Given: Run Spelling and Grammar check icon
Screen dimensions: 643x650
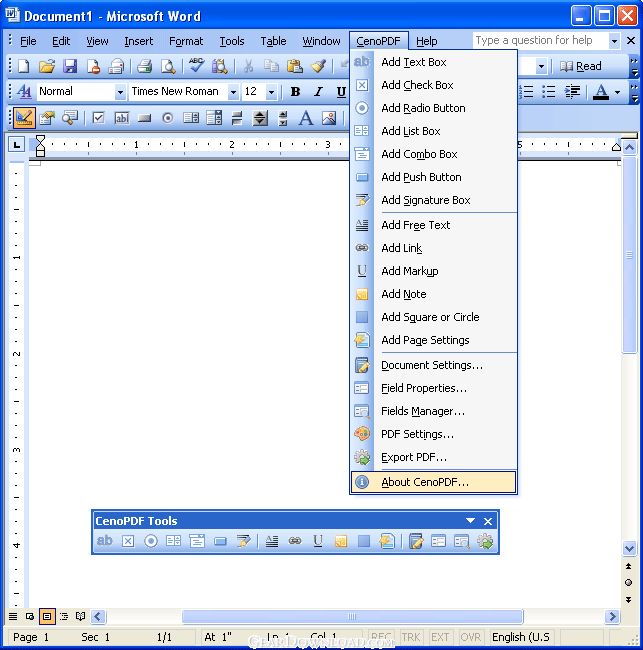Looking at the screenshot, I should [x=196, y=65].
